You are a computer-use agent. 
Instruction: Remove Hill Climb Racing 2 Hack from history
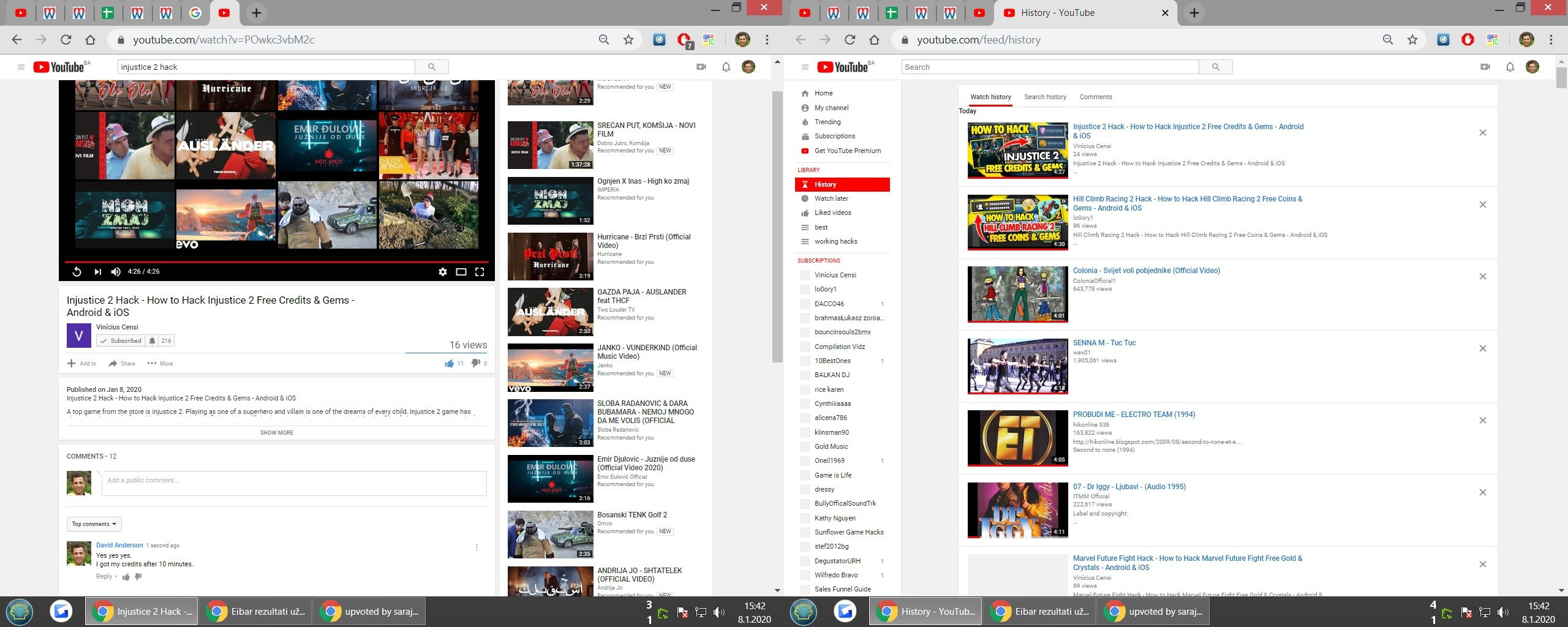[x=1483, y=205]
